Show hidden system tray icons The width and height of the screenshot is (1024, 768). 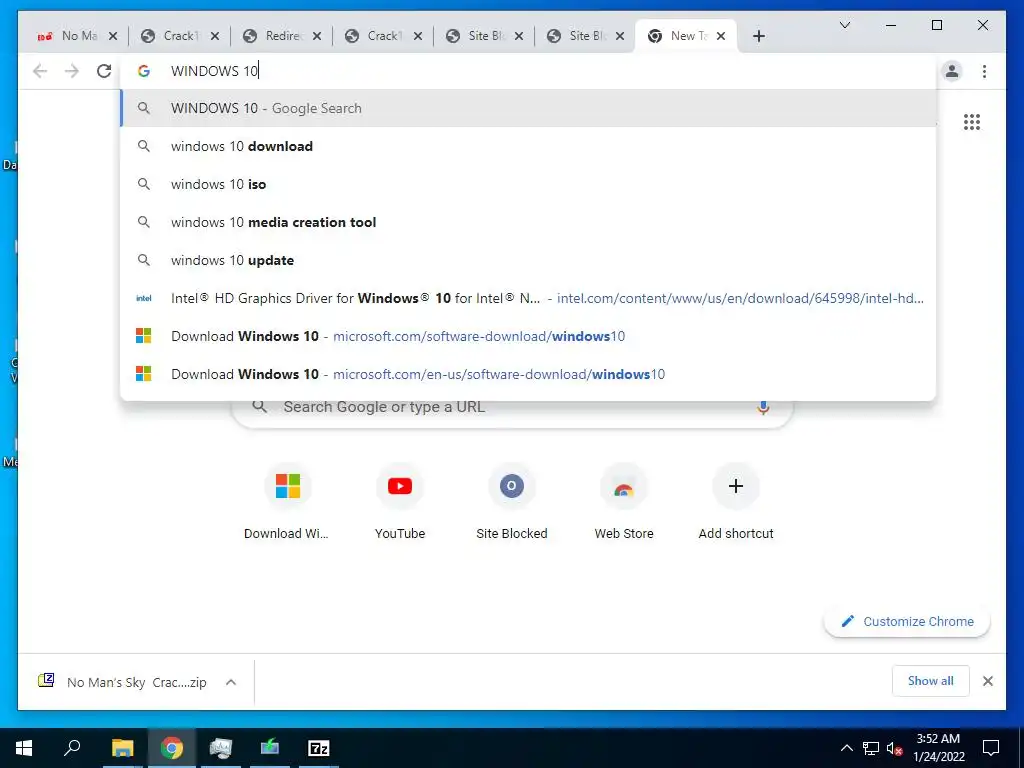click(x=846, y=748)
